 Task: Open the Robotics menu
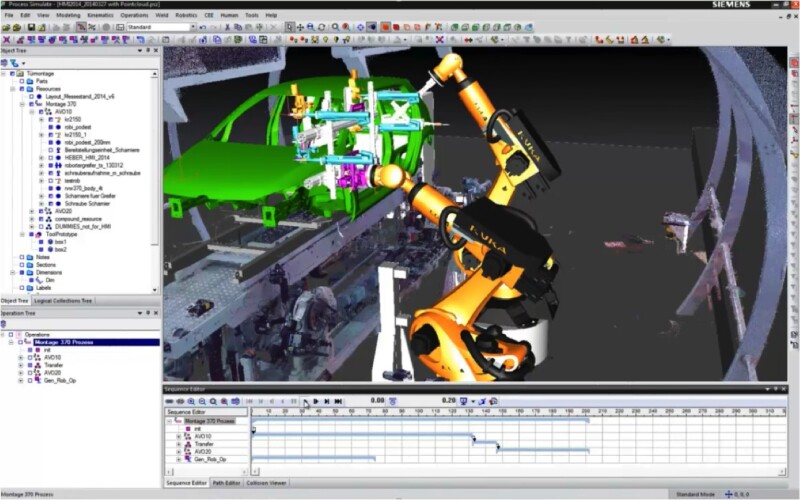(x=186, y=15)
